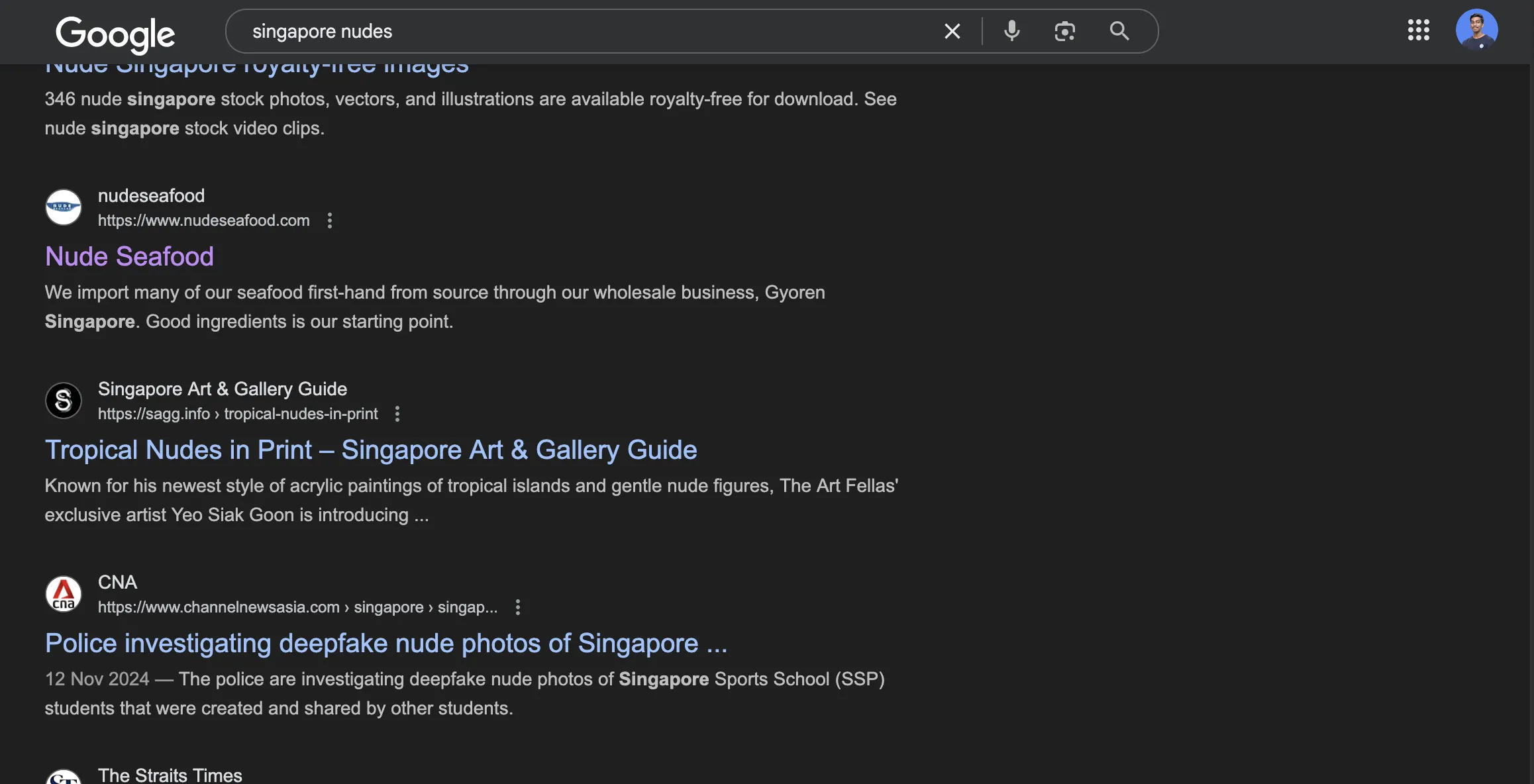Open the Nude Seafood result link
The height and width of the screenshot is (784, 1534).
coord(129,256)
